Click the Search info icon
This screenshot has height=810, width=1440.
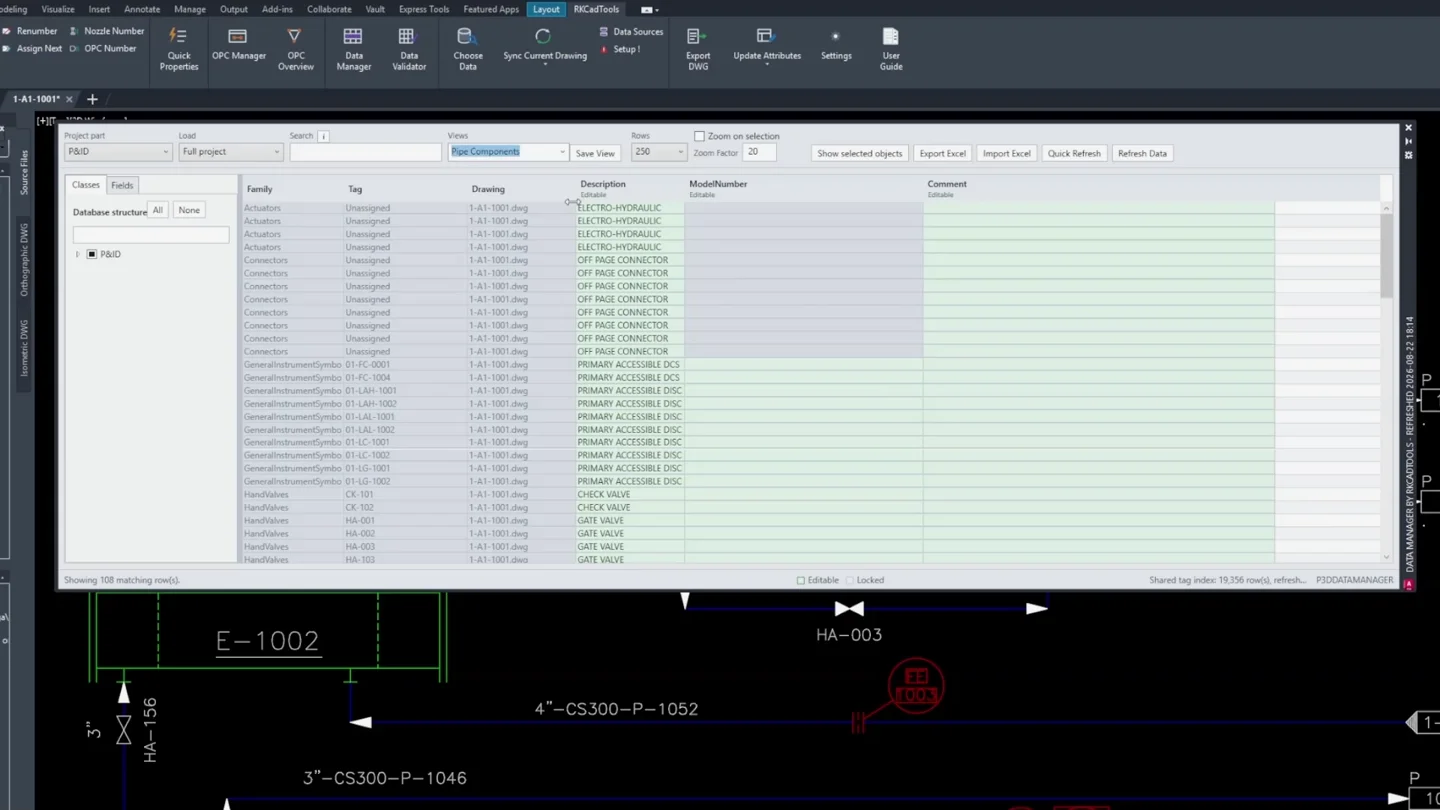tap(323, 136)
